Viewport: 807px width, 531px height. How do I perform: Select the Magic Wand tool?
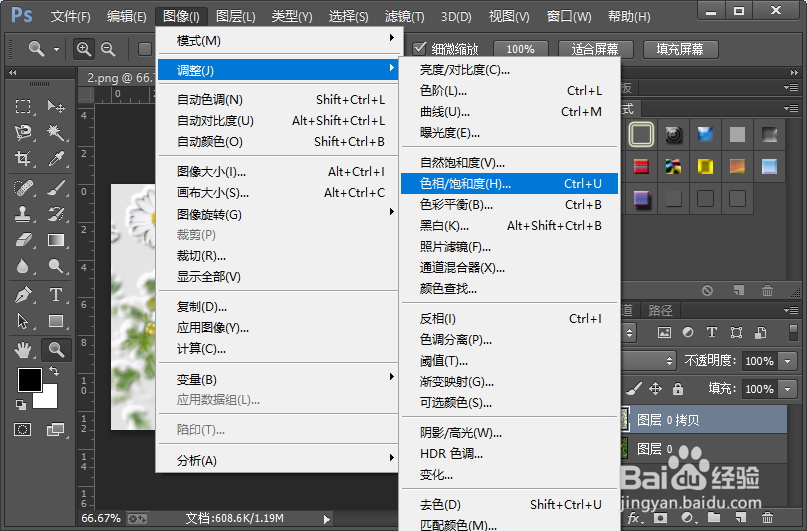56,133
